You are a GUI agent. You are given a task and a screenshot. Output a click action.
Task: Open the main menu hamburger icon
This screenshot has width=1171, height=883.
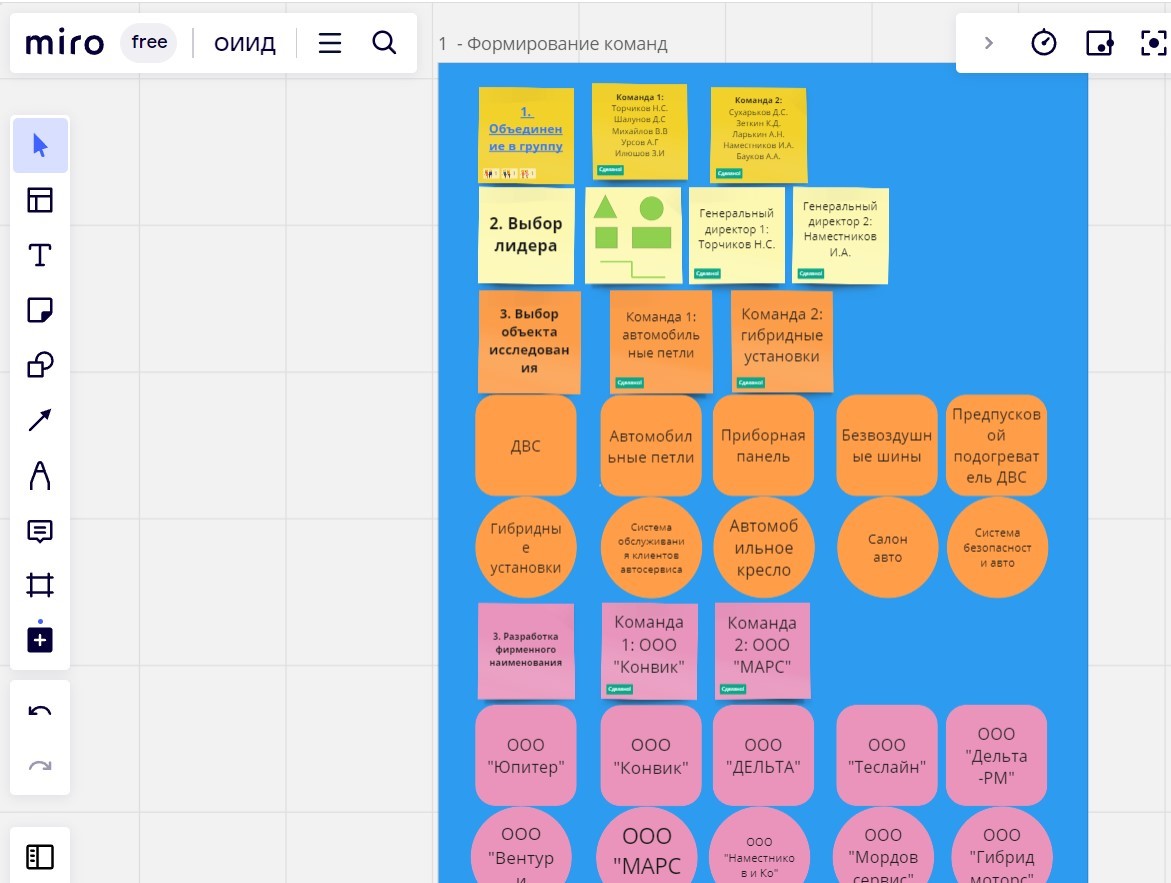click(x=330, y=43)
